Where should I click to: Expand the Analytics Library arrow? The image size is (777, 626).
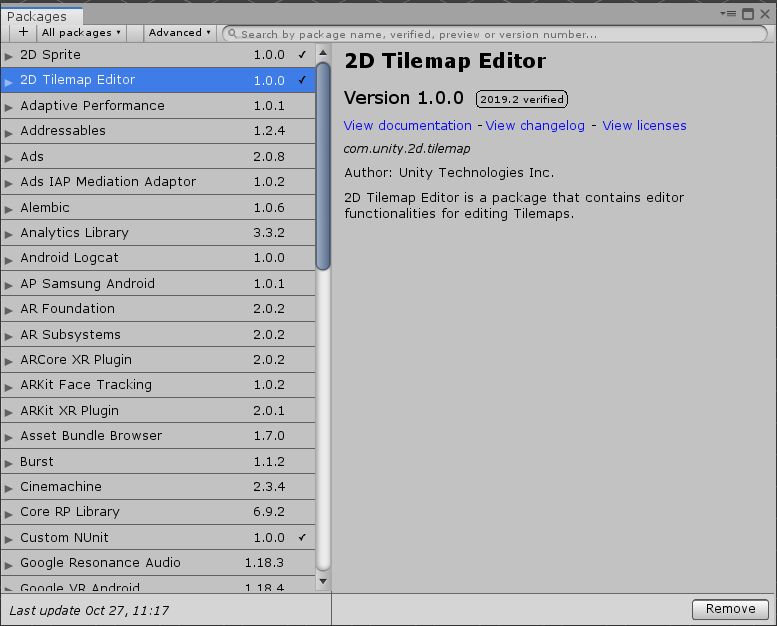pos(8,234)
